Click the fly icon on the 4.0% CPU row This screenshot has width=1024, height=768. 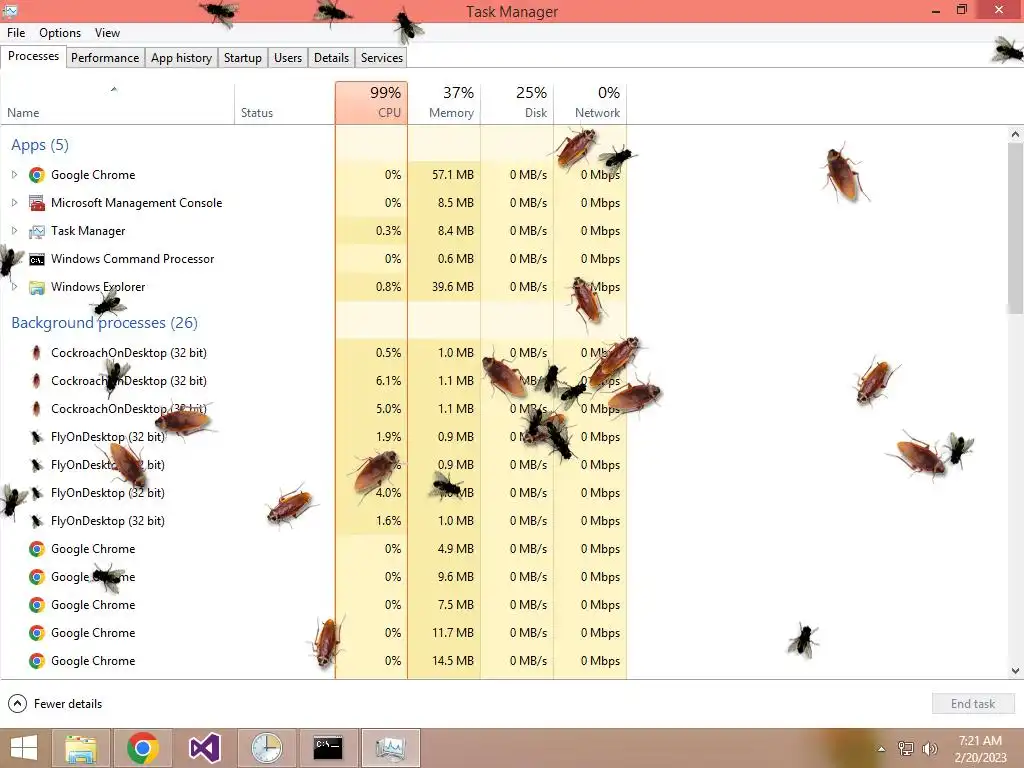37,493
